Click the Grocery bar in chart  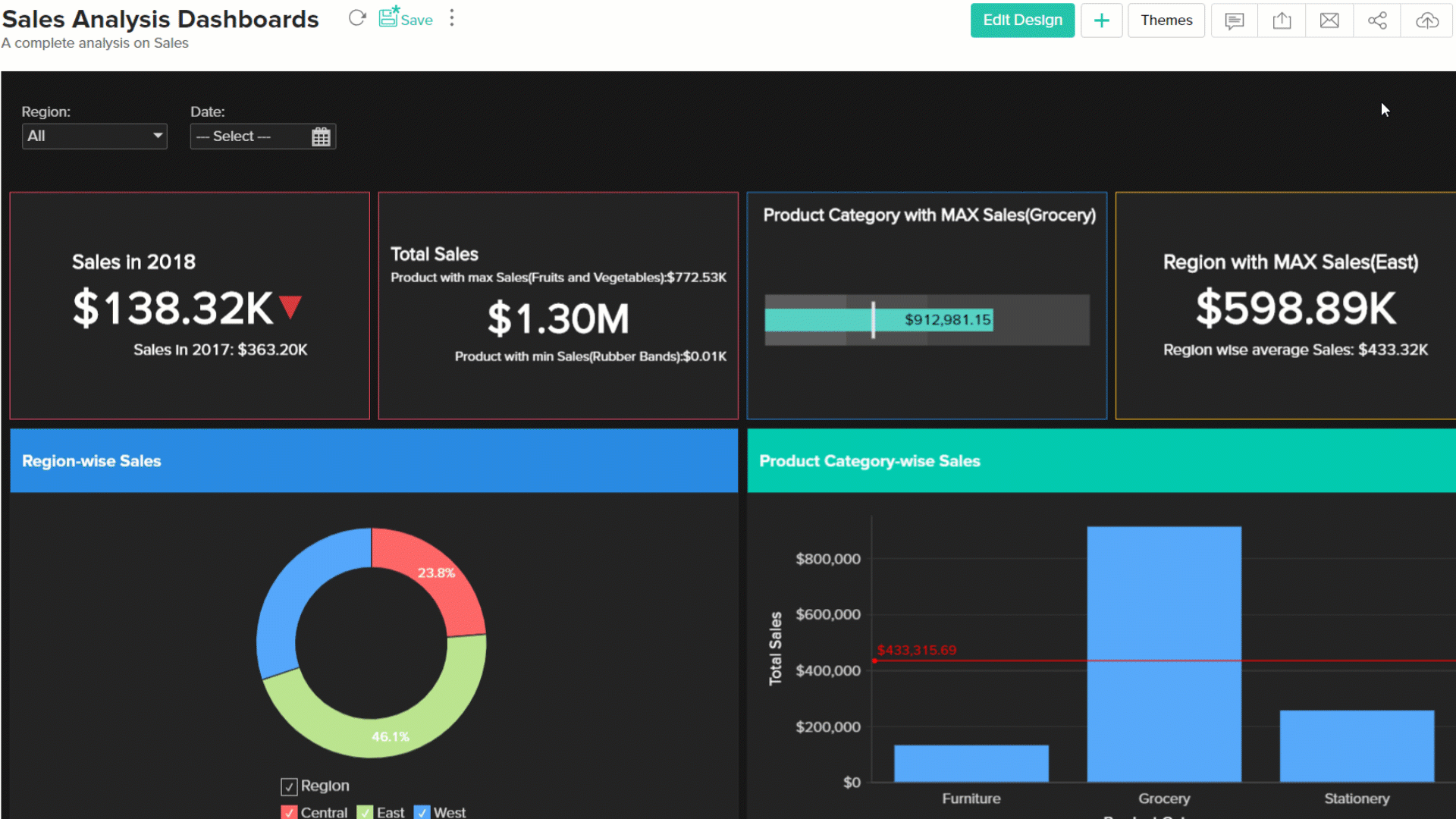(x=1163, y=653)
